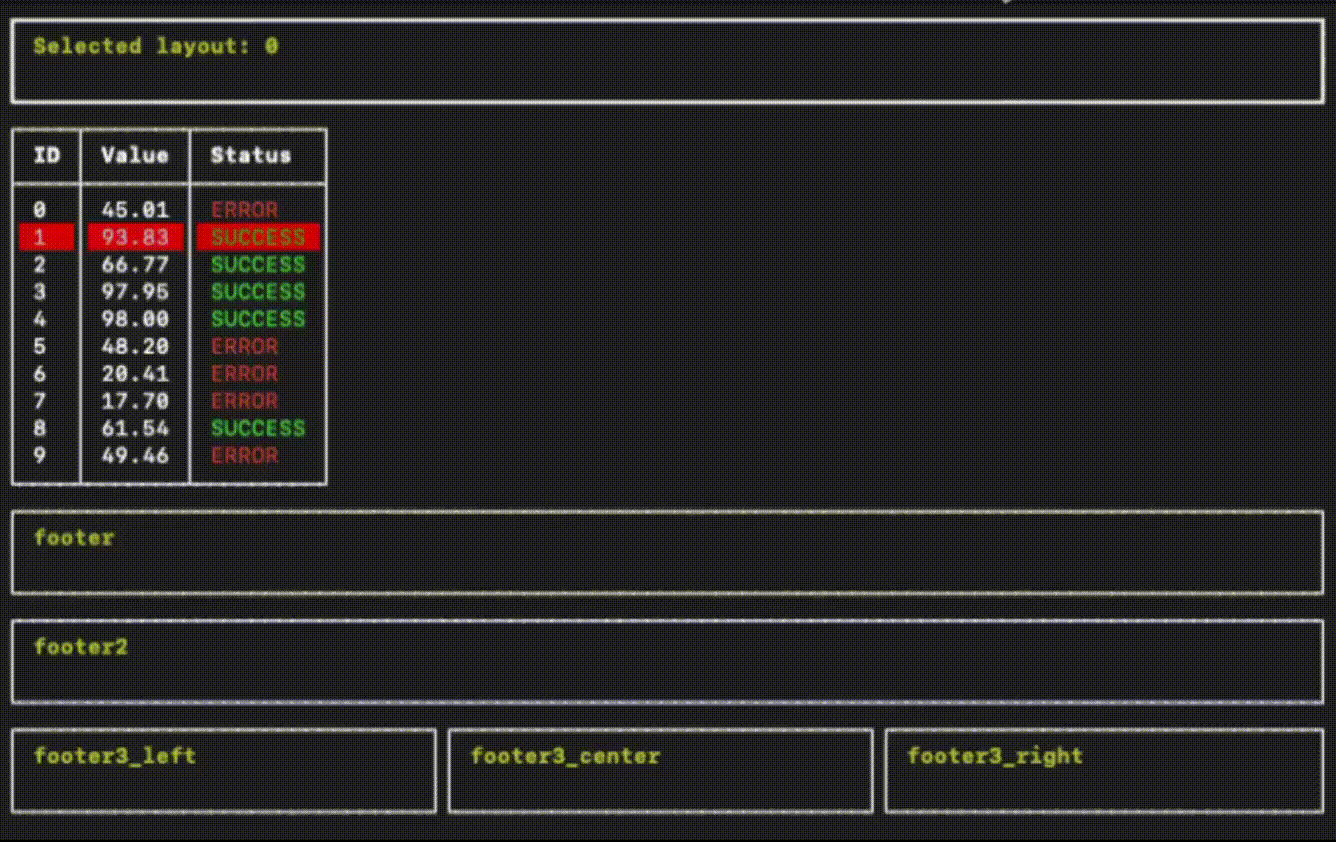Viewport: 1336px width, 842px height.
Task: Click the value 66.77 in row 2
Action: click(135, 265)
